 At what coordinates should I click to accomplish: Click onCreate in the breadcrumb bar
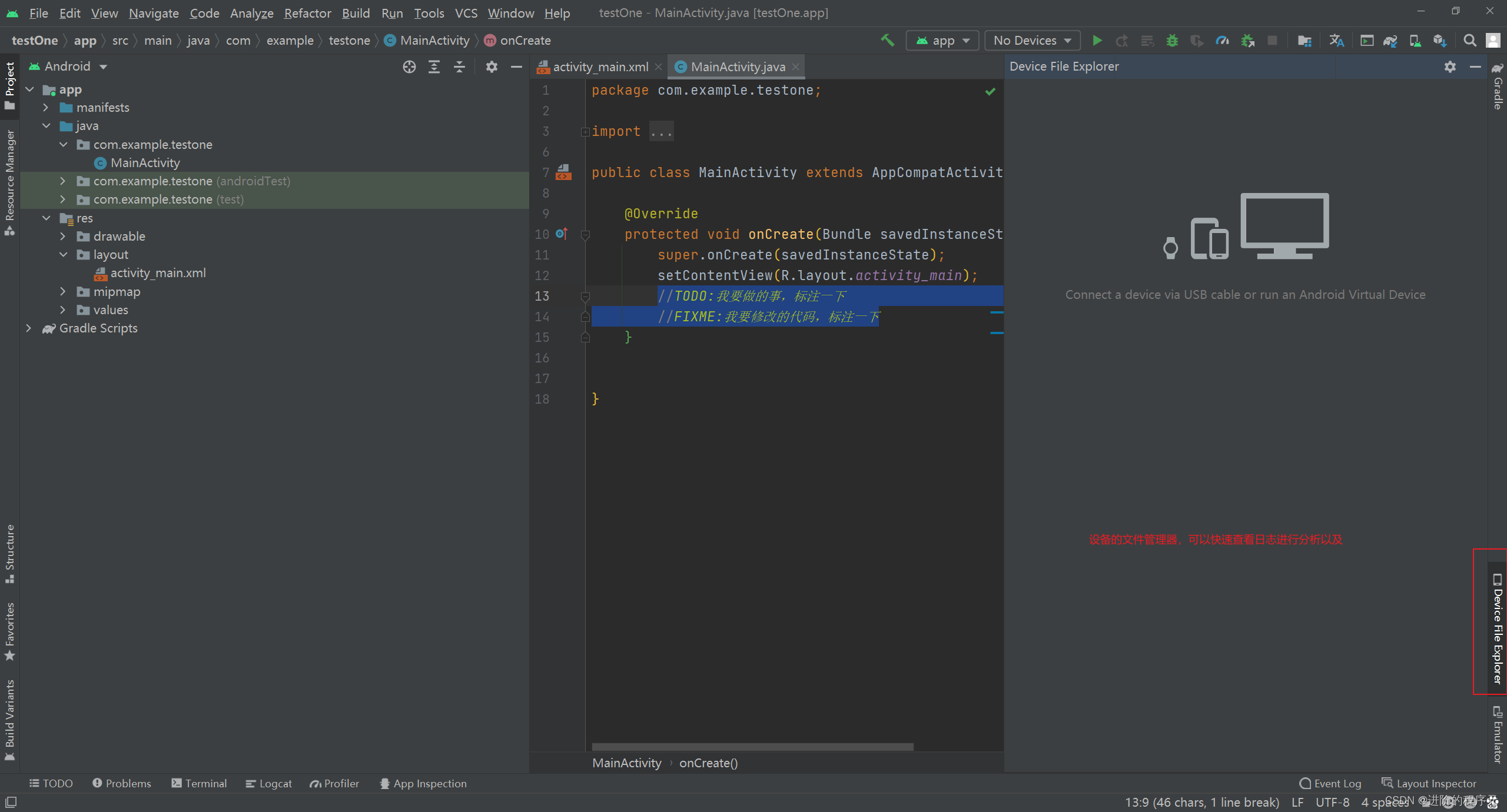[524, 40]
